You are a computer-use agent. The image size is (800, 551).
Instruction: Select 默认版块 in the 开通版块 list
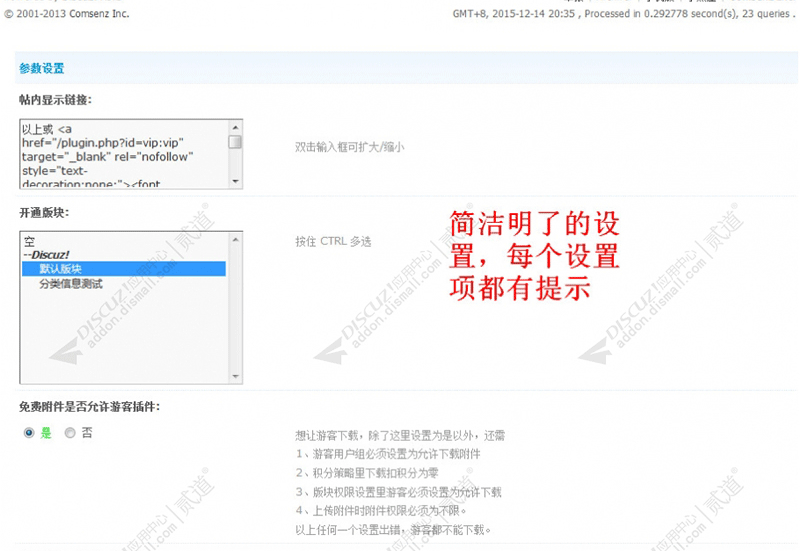click(x=124, y=269)
